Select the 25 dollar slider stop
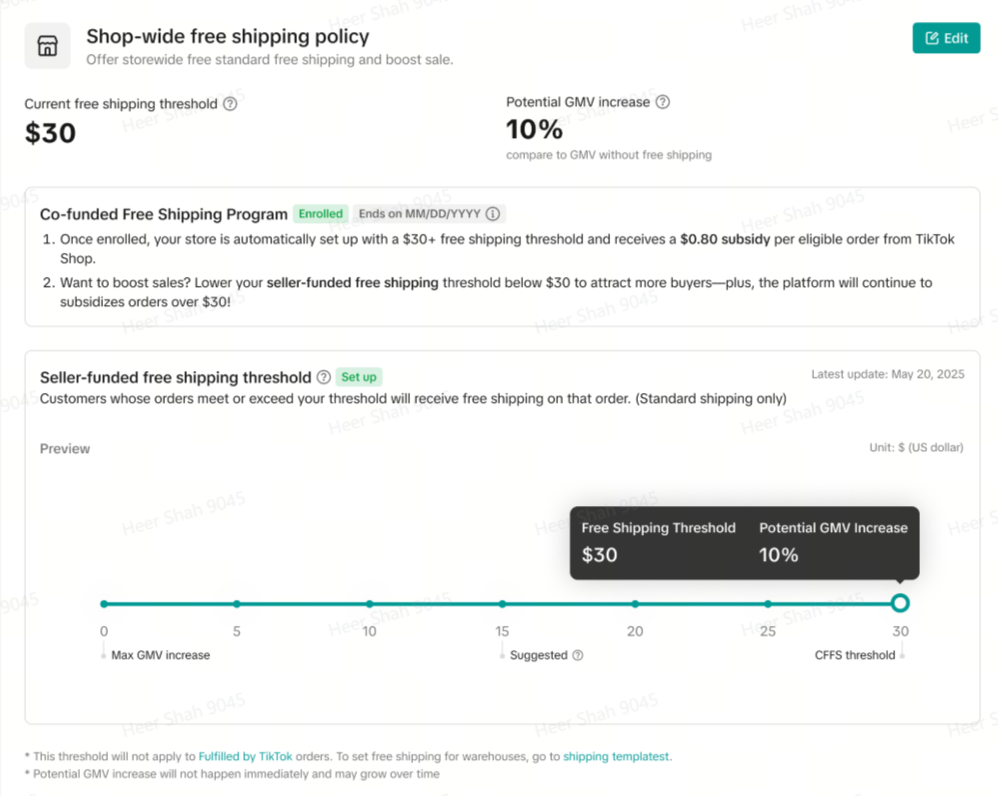998x796 pixels. pos(768,603)
